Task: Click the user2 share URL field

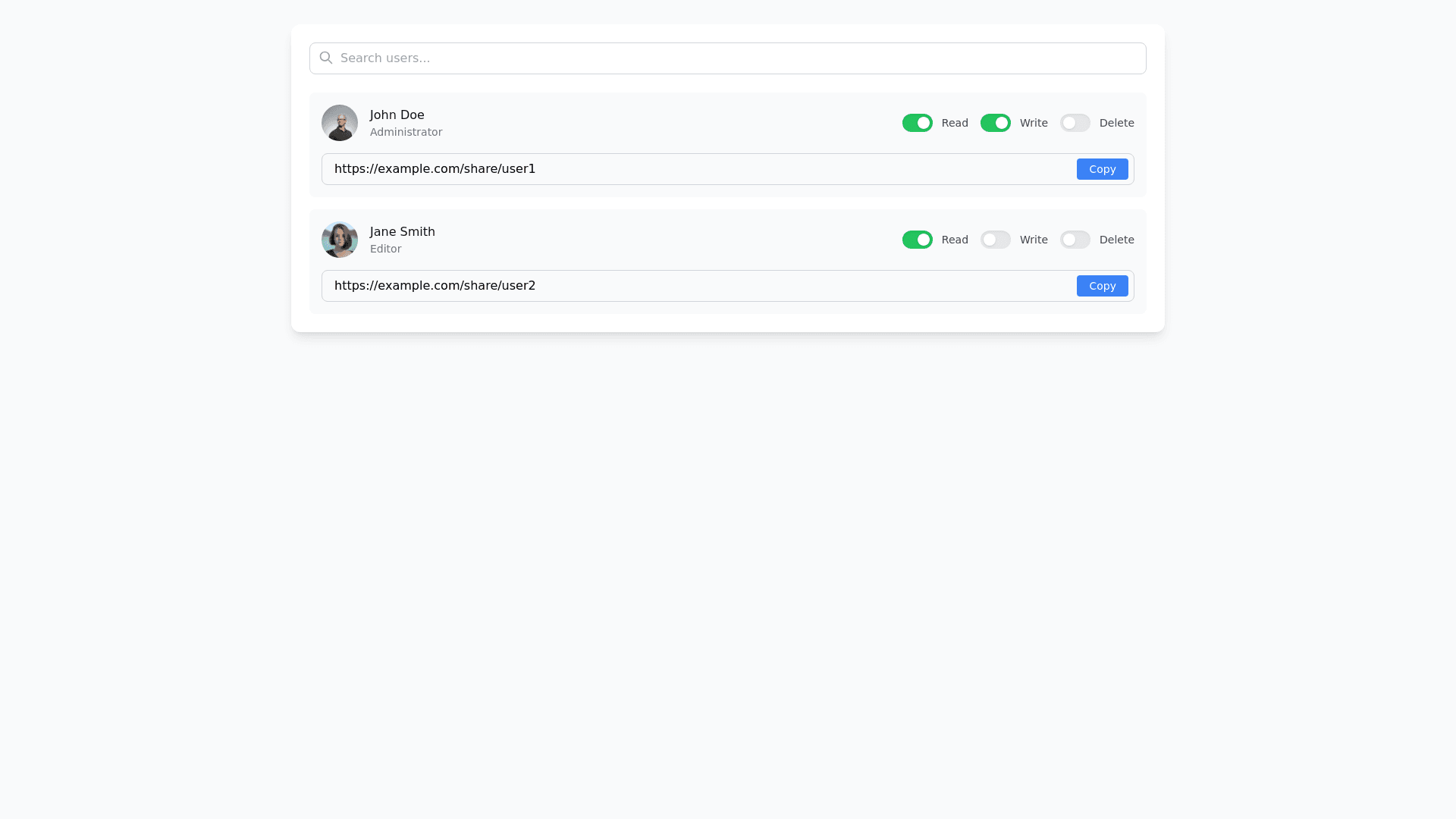Action: 682,286
